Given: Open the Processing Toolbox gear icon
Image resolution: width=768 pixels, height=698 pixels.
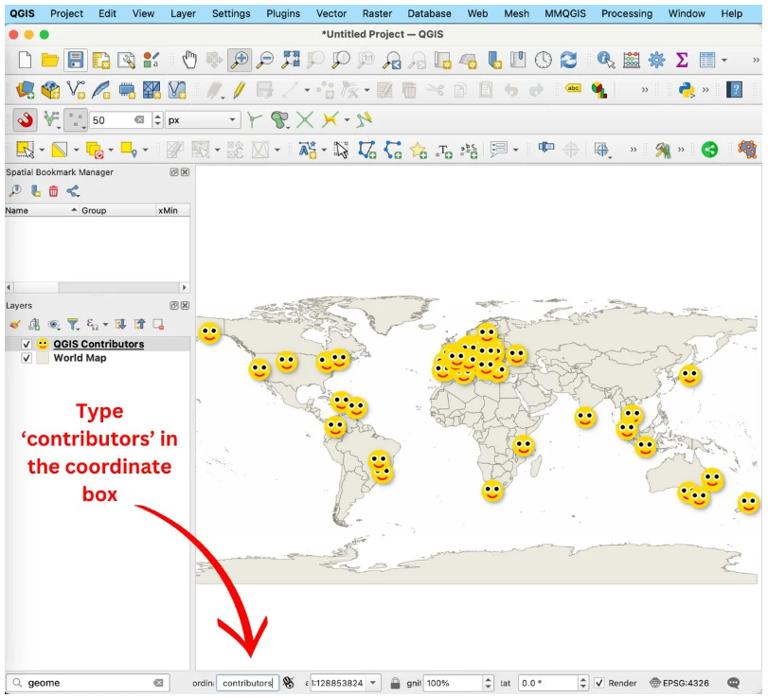Looking at the screenshot, I should point(657,60).
